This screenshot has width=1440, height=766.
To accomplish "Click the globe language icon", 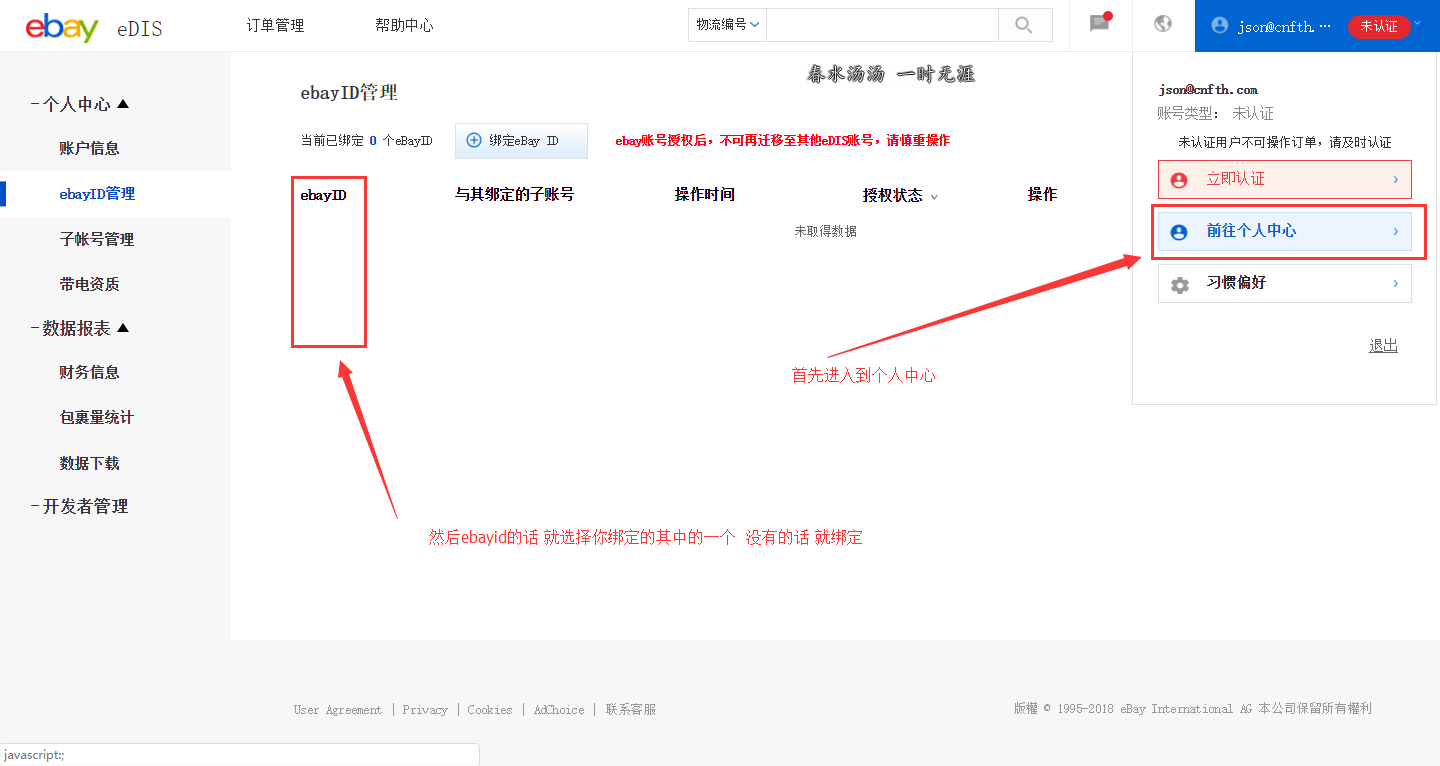I will [x=1163, y=24].
